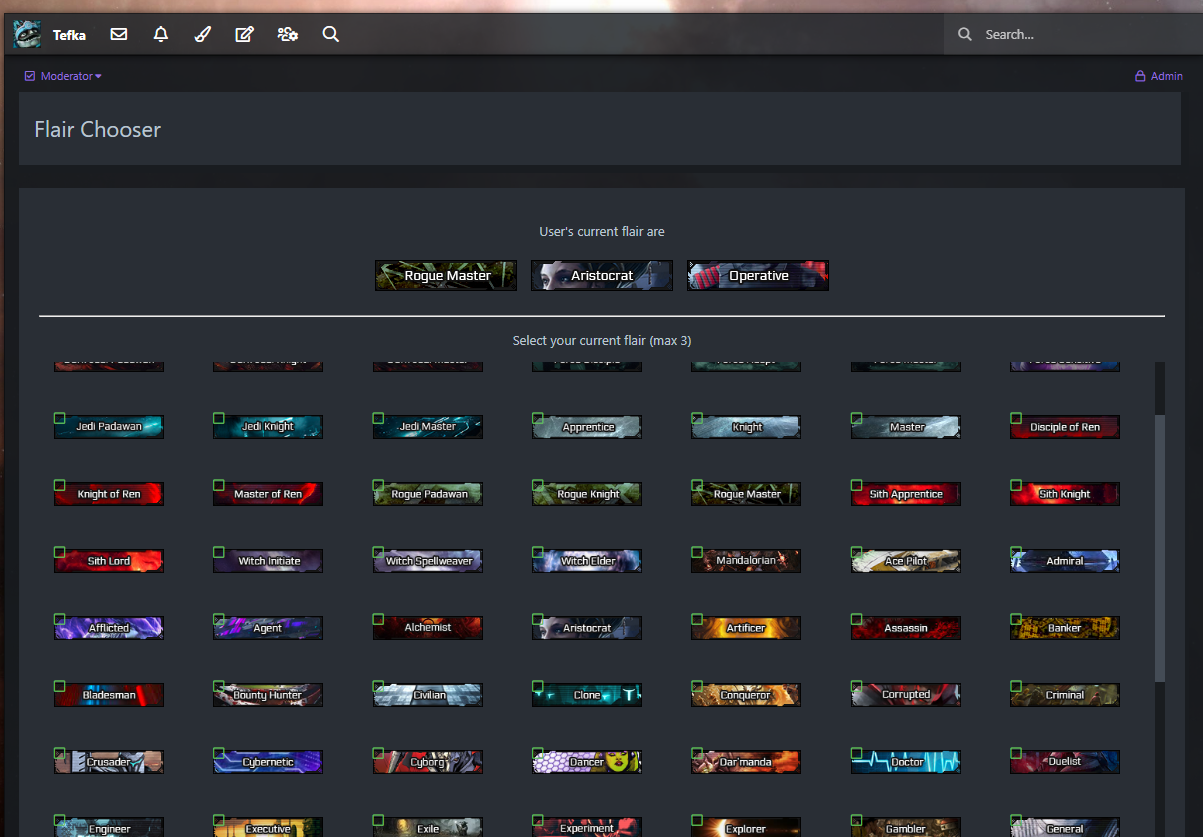Tick the Bounty Hunter flair checkbox
This screenshot has width=1203, height=837.
[x=219, y=686]
